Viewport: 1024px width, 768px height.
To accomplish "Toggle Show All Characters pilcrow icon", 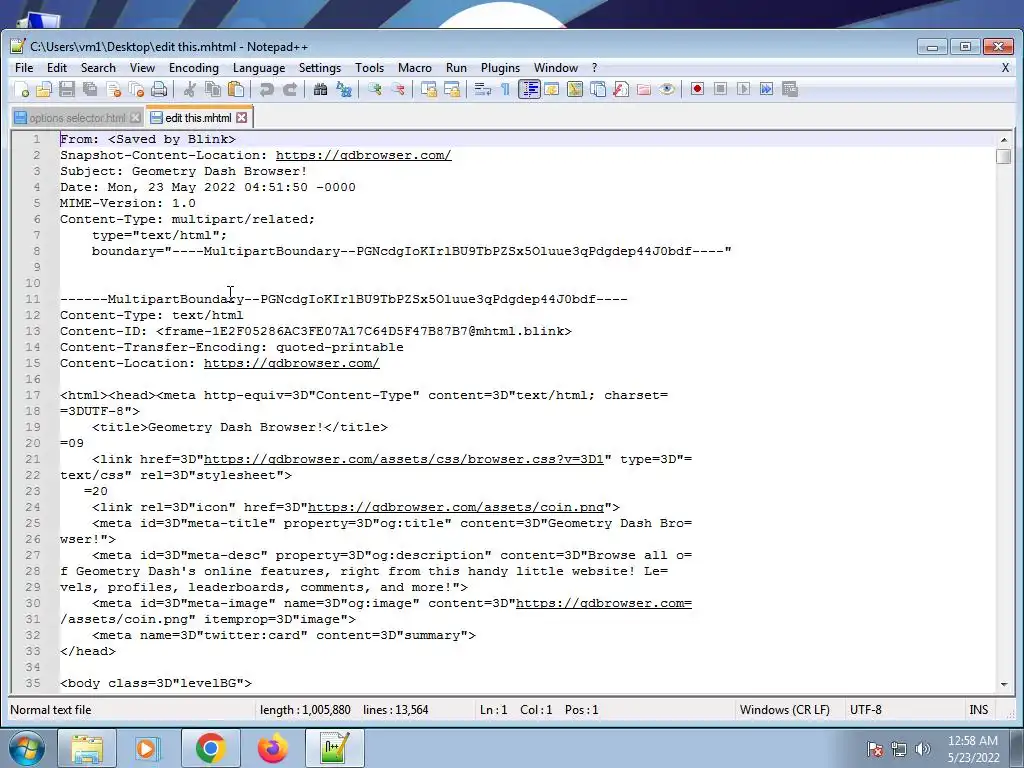I will [x=505, y=89].
